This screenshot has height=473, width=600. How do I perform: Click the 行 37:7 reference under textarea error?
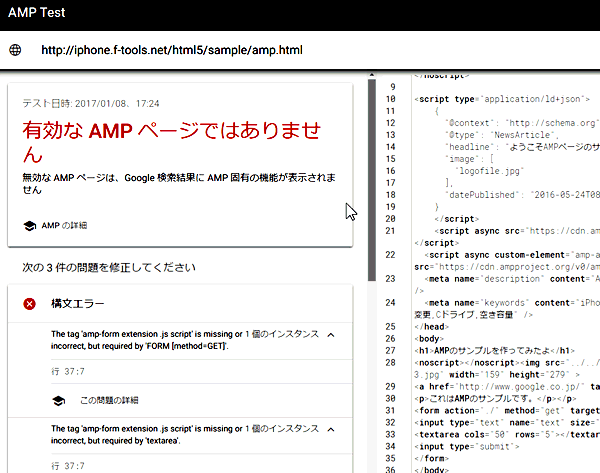point(67,464)
